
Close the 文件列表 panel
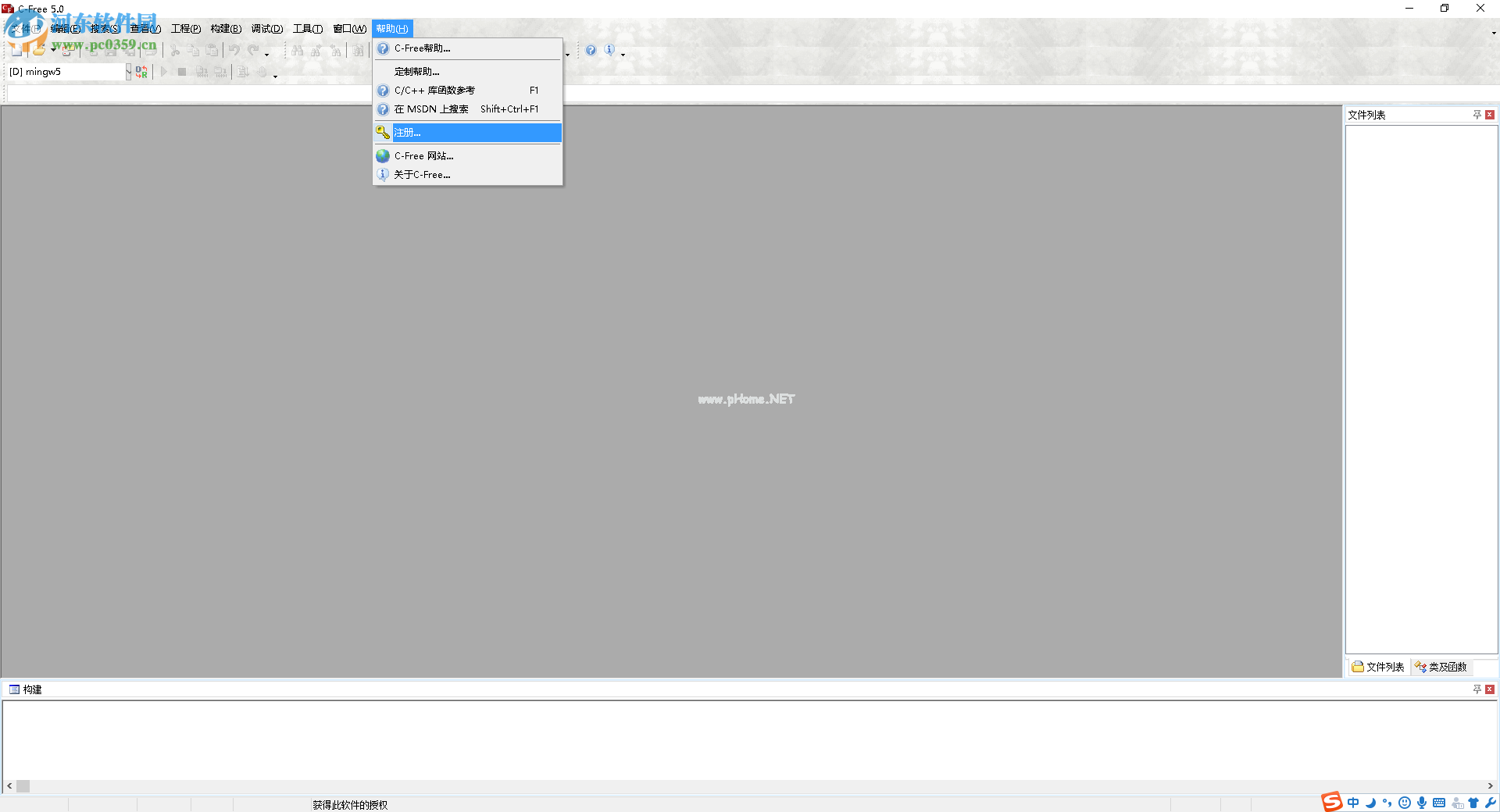click(1490, 115)
